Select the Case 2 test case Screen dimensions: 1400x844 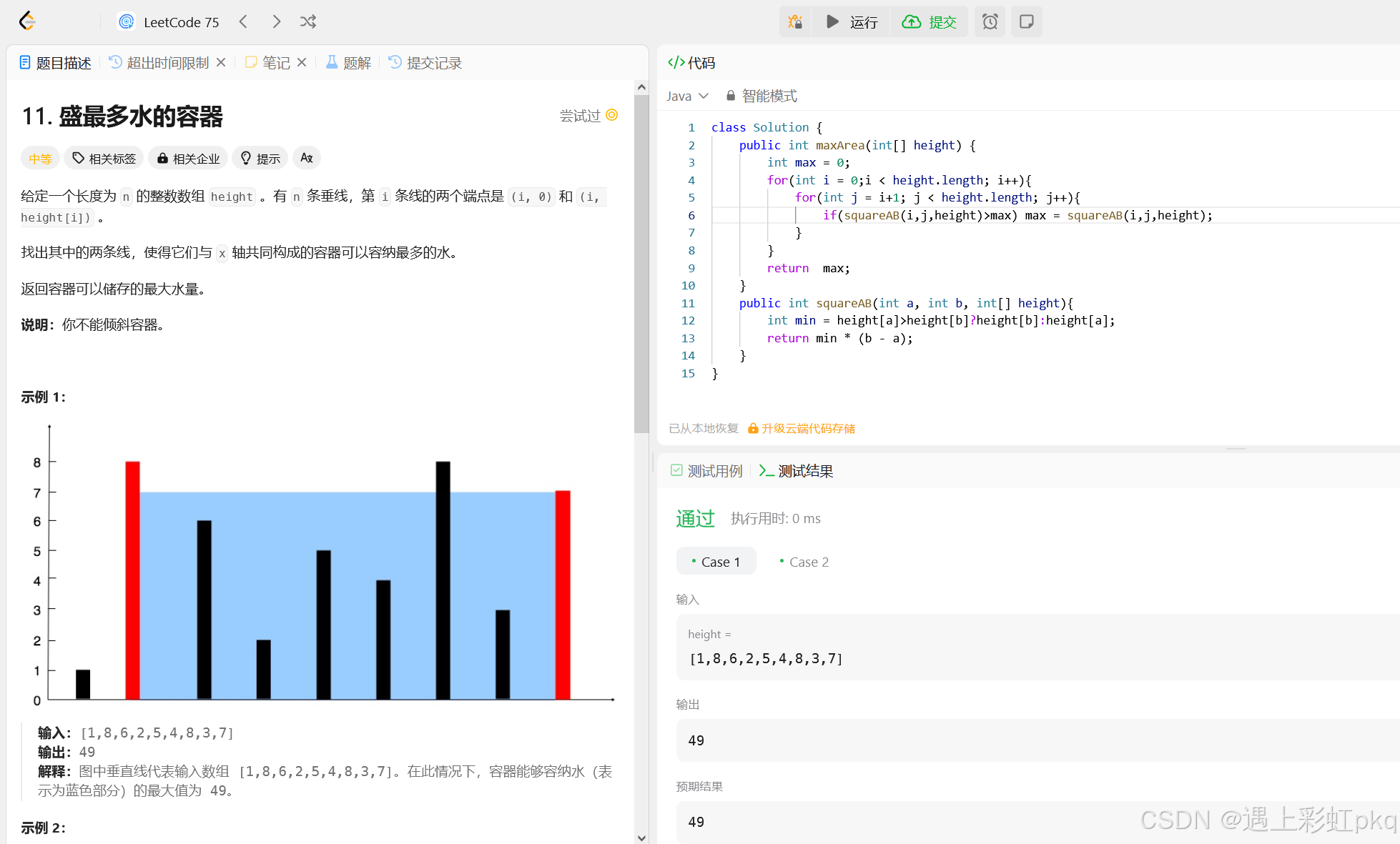[x=804, y=562]
